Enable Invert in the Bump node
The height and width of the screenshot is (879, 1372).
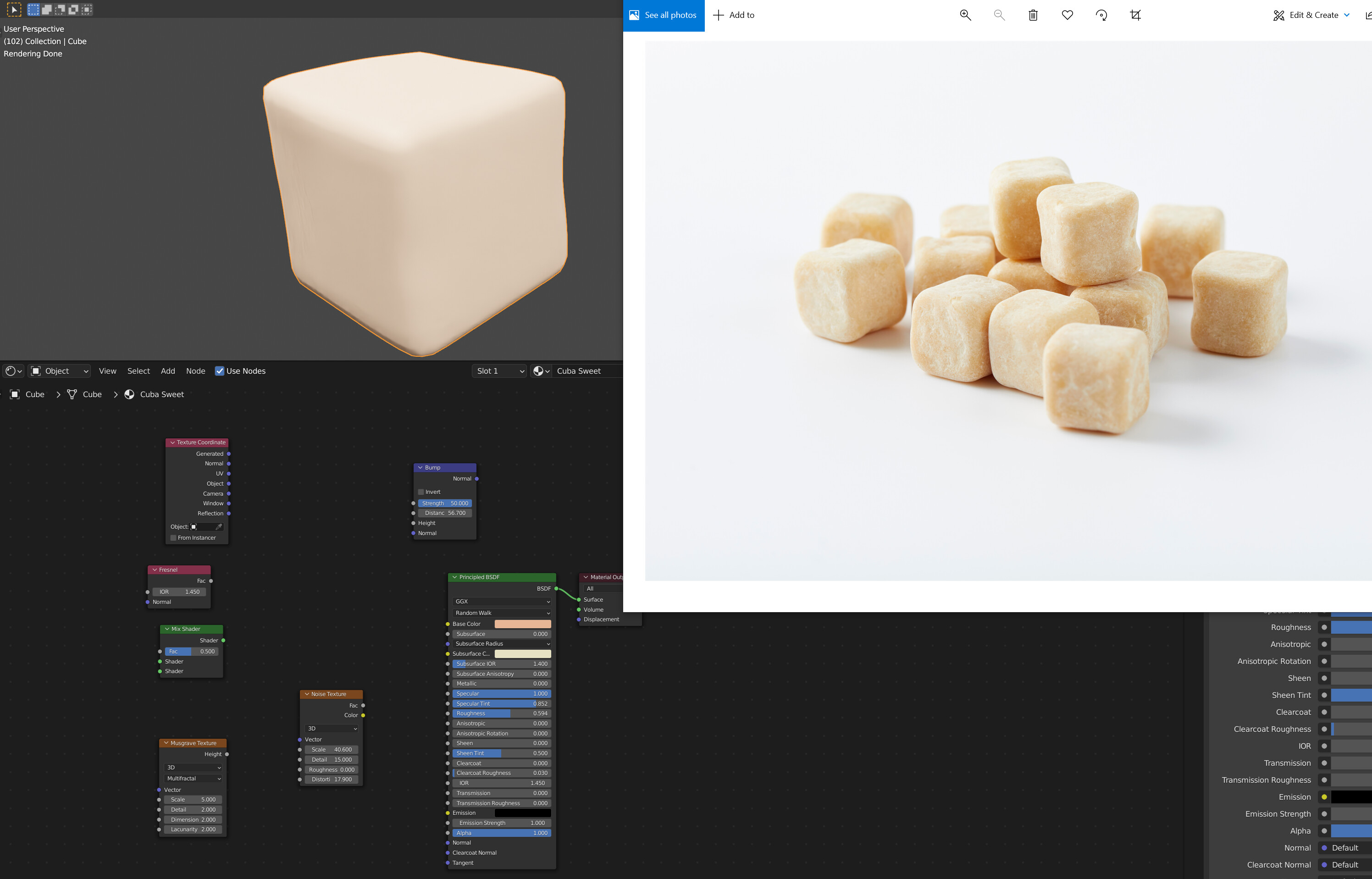(420, 492)
